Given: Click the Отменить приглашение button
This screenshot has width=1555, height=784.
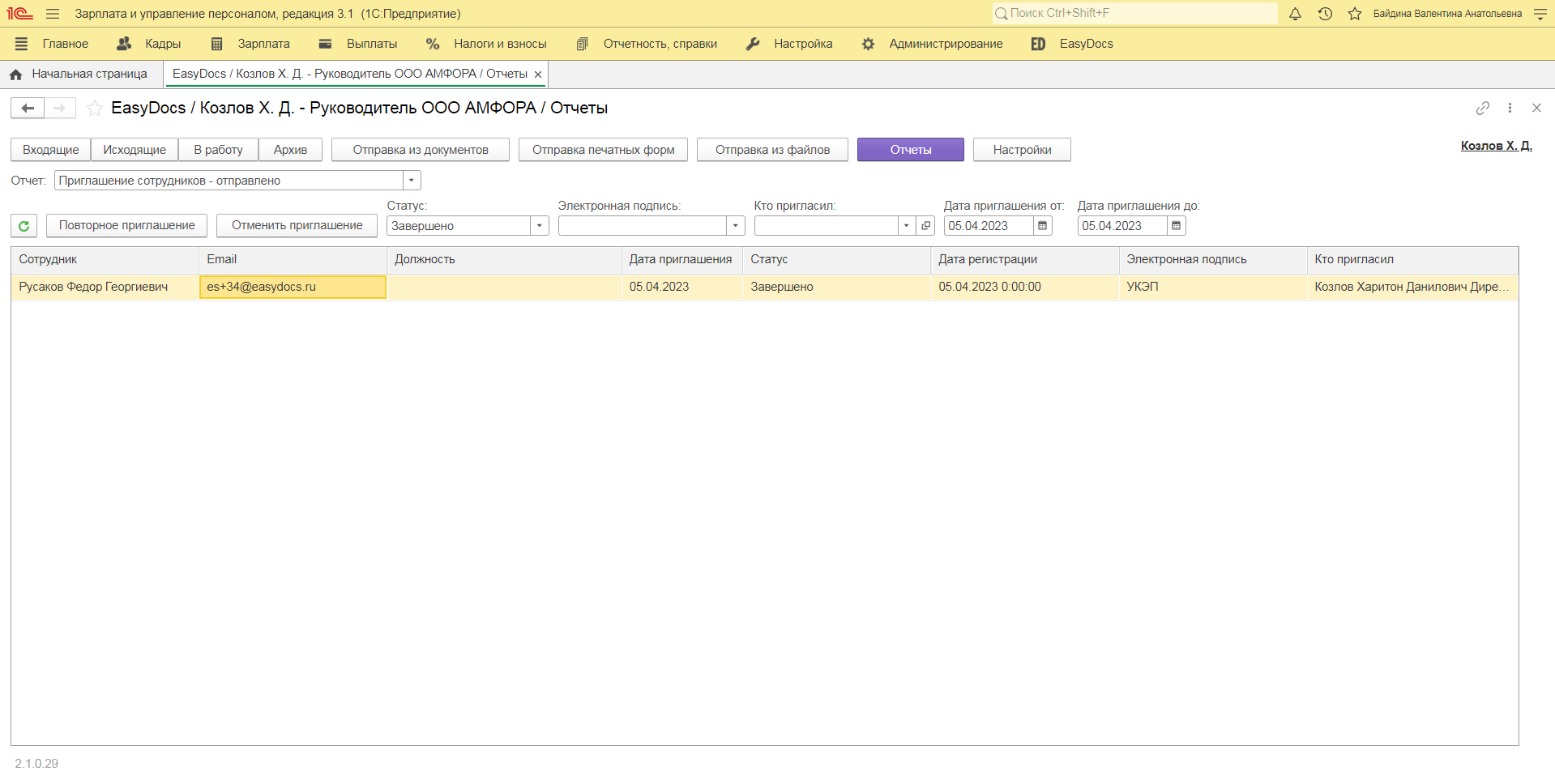Looking at the screenshot, I should (x=297, y=225).
